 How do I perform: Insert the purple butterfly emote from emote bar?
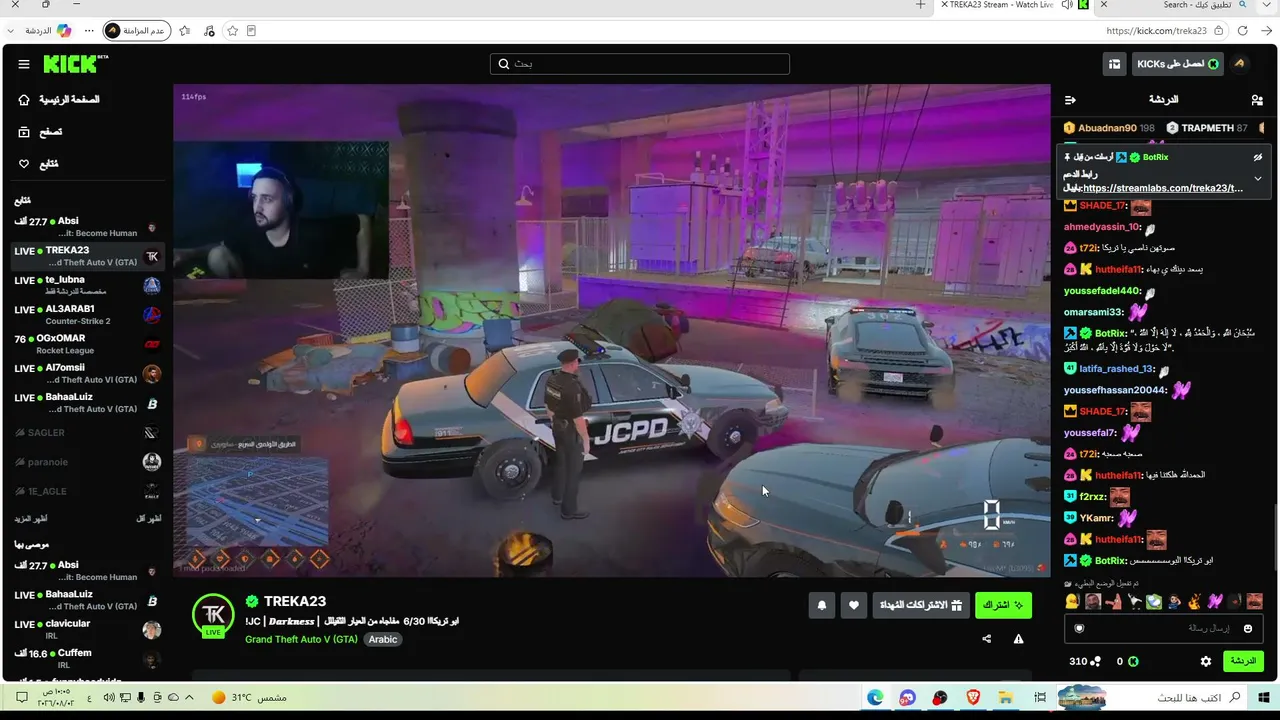(1215, 602)
